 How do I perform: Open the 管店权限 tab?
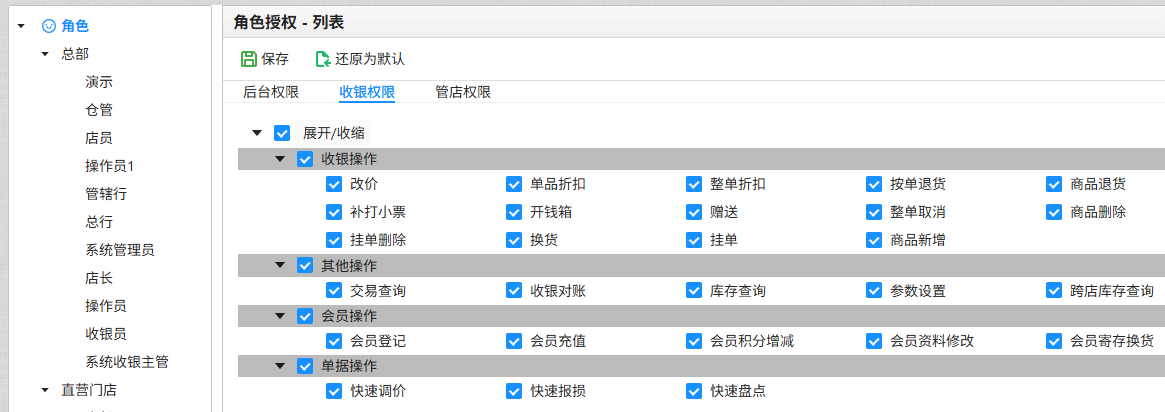tap(463, 93)
